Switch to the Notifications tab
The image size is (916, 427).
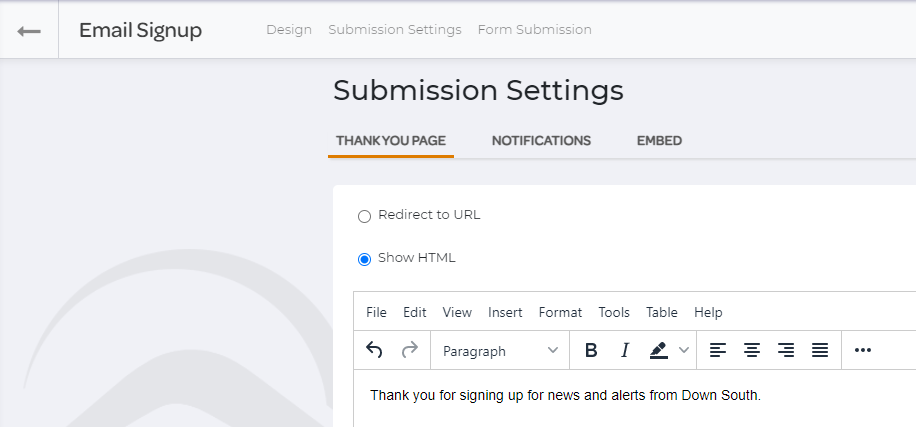[541, 141]
